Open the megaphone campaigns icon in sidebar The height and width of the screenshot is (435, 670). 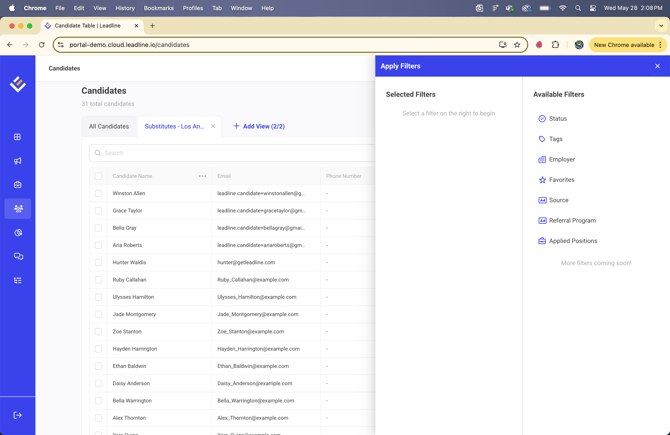coord(18,161)
